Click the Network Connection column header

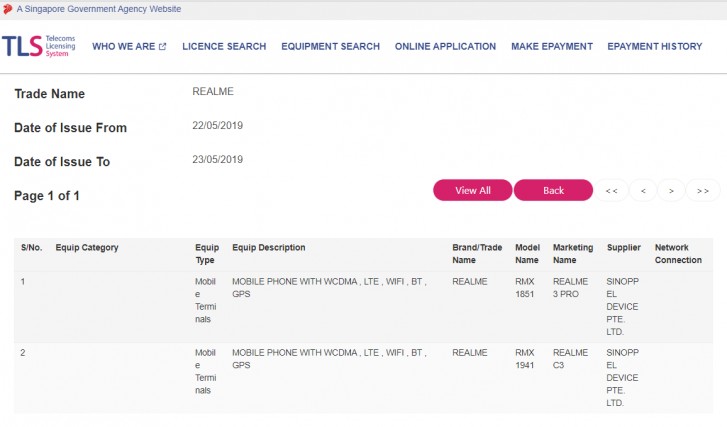pyautogui.click(x=678, y=254)
